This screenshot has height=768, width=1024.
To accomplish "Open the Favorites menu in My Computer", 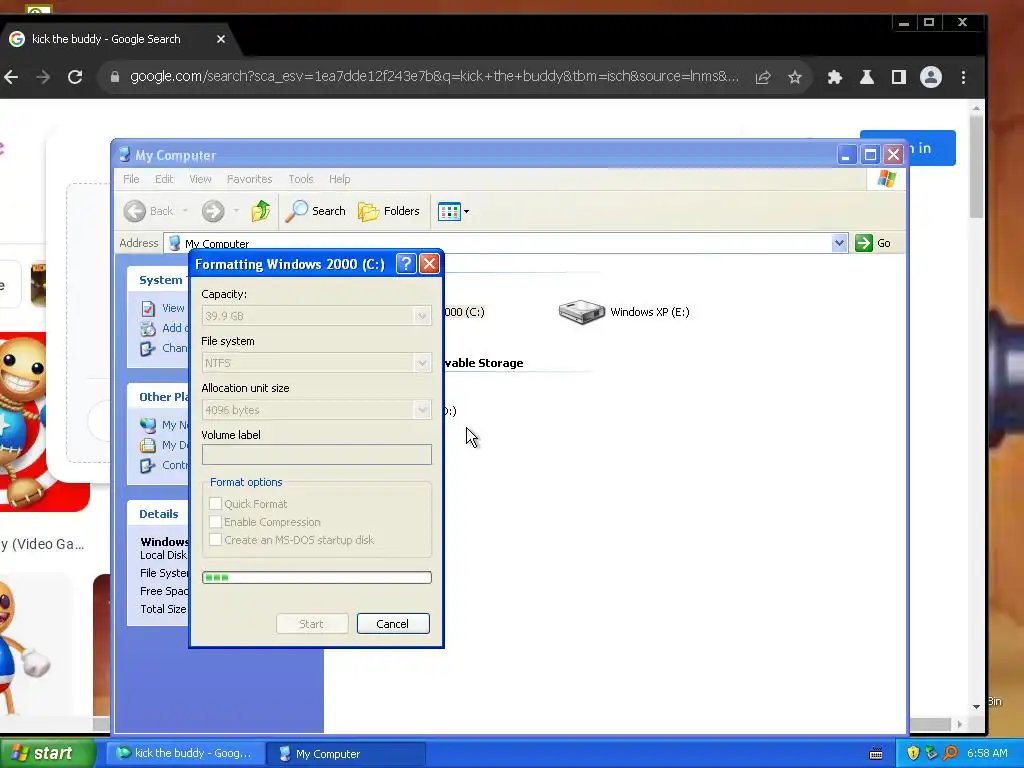I will (249, 179).
